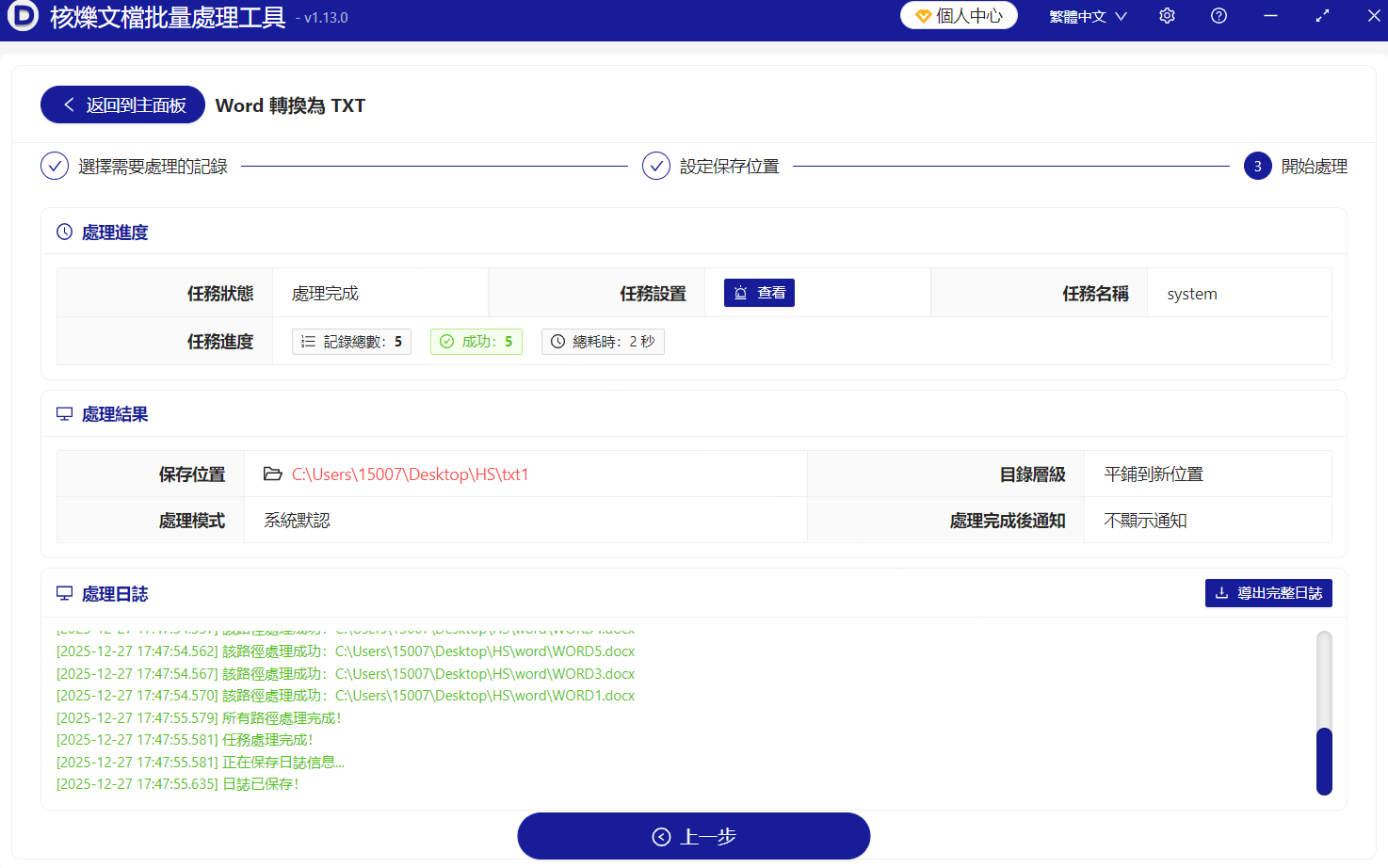This screenshot has width=1388, height=868.
Task: Open the settings gear in the title bar
Action: click(x=1167, y=16)
